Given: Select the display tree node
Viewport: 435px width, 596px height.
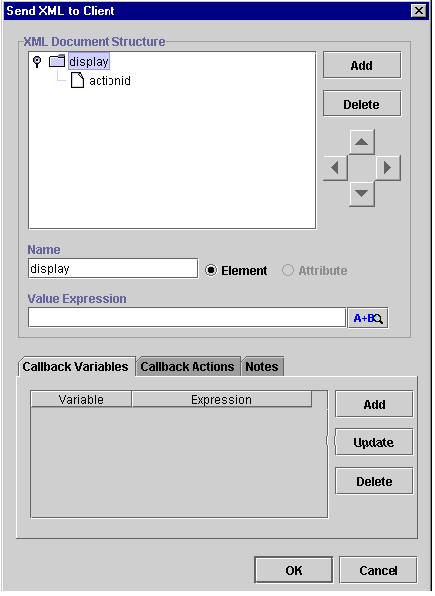Looking at the screenshot, I should pos(89,62).
